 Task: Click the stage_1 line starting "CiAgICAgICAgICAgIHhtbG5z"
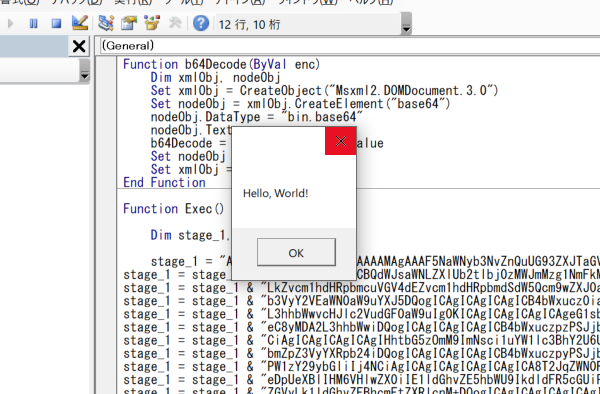click(361, 340)
